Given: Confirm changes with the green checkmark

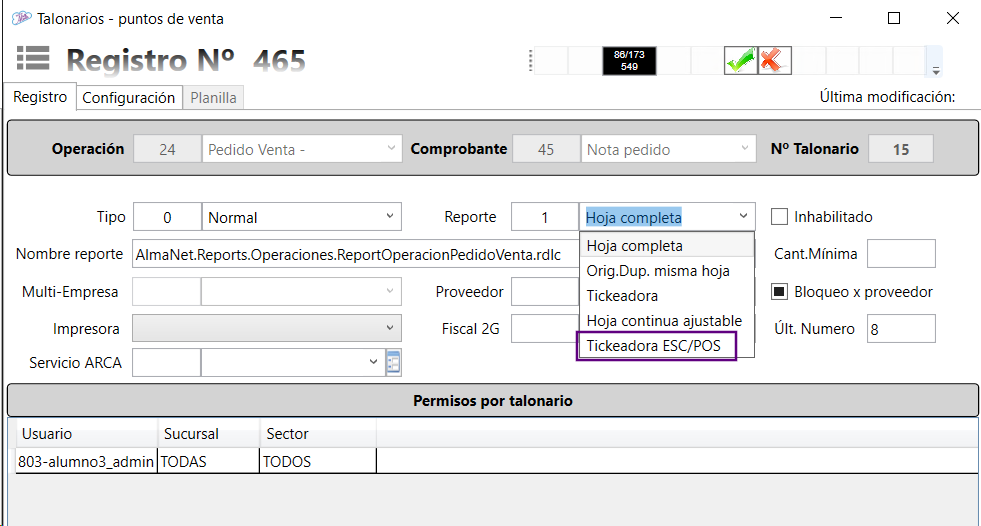Looking at the screenshot, I should pos(740,61).
